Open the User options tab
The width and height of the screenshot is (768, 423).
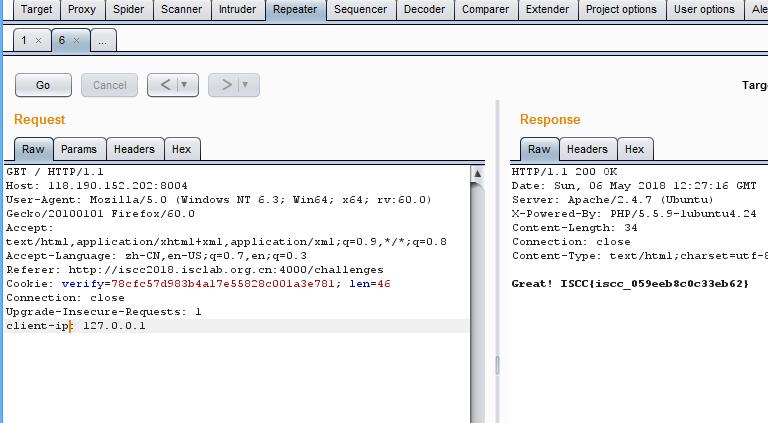(704, 9)
